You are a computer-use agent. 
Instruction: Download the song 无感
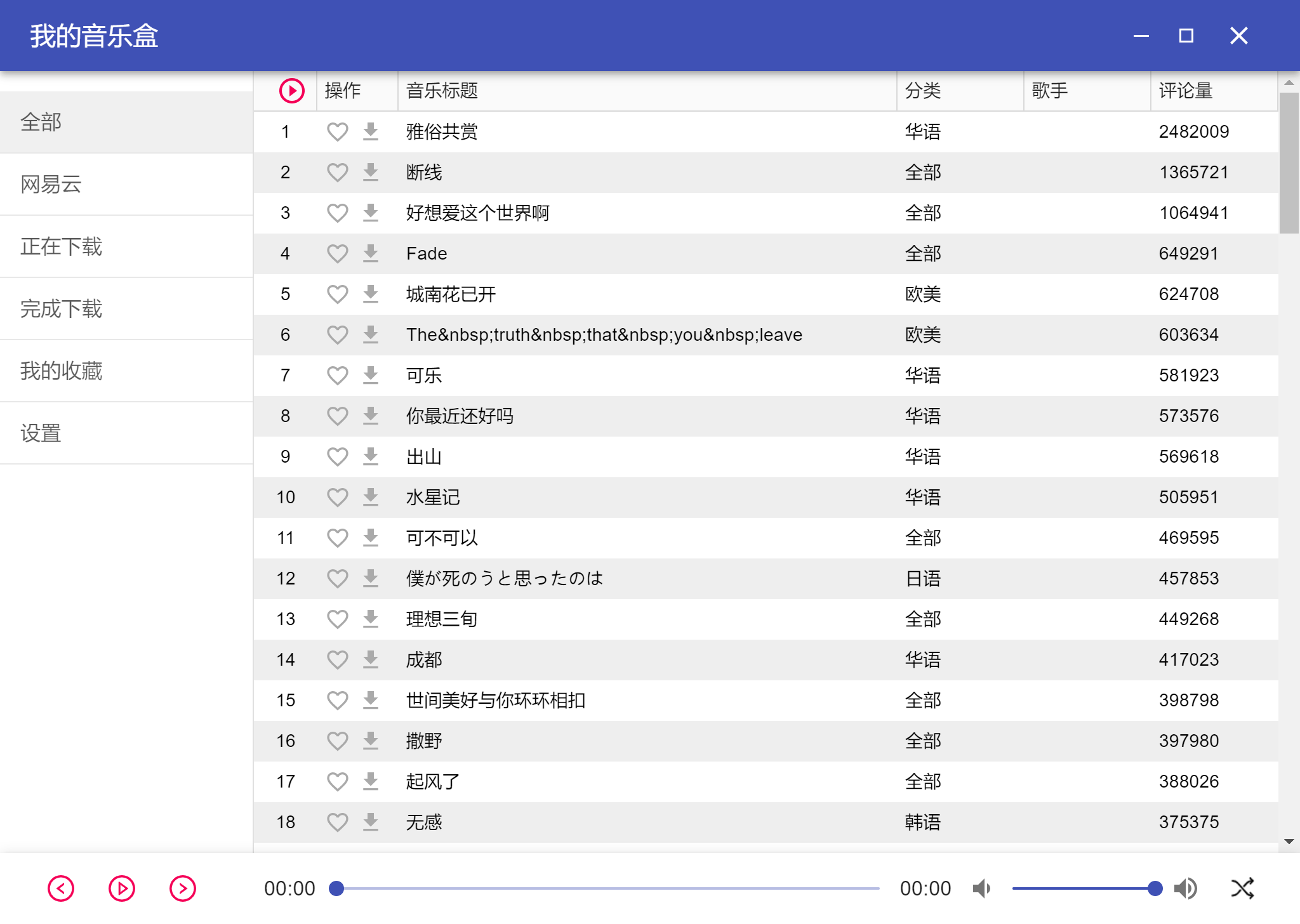coord(371,822)
